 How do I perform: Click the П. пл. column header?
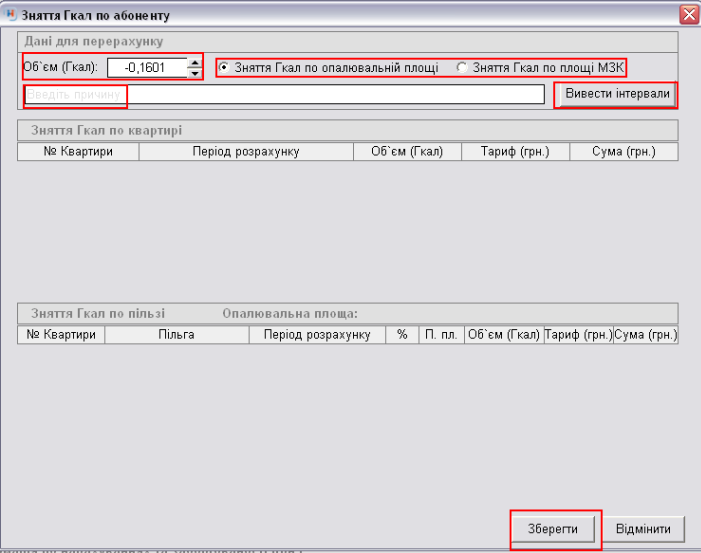coord(440,335)
